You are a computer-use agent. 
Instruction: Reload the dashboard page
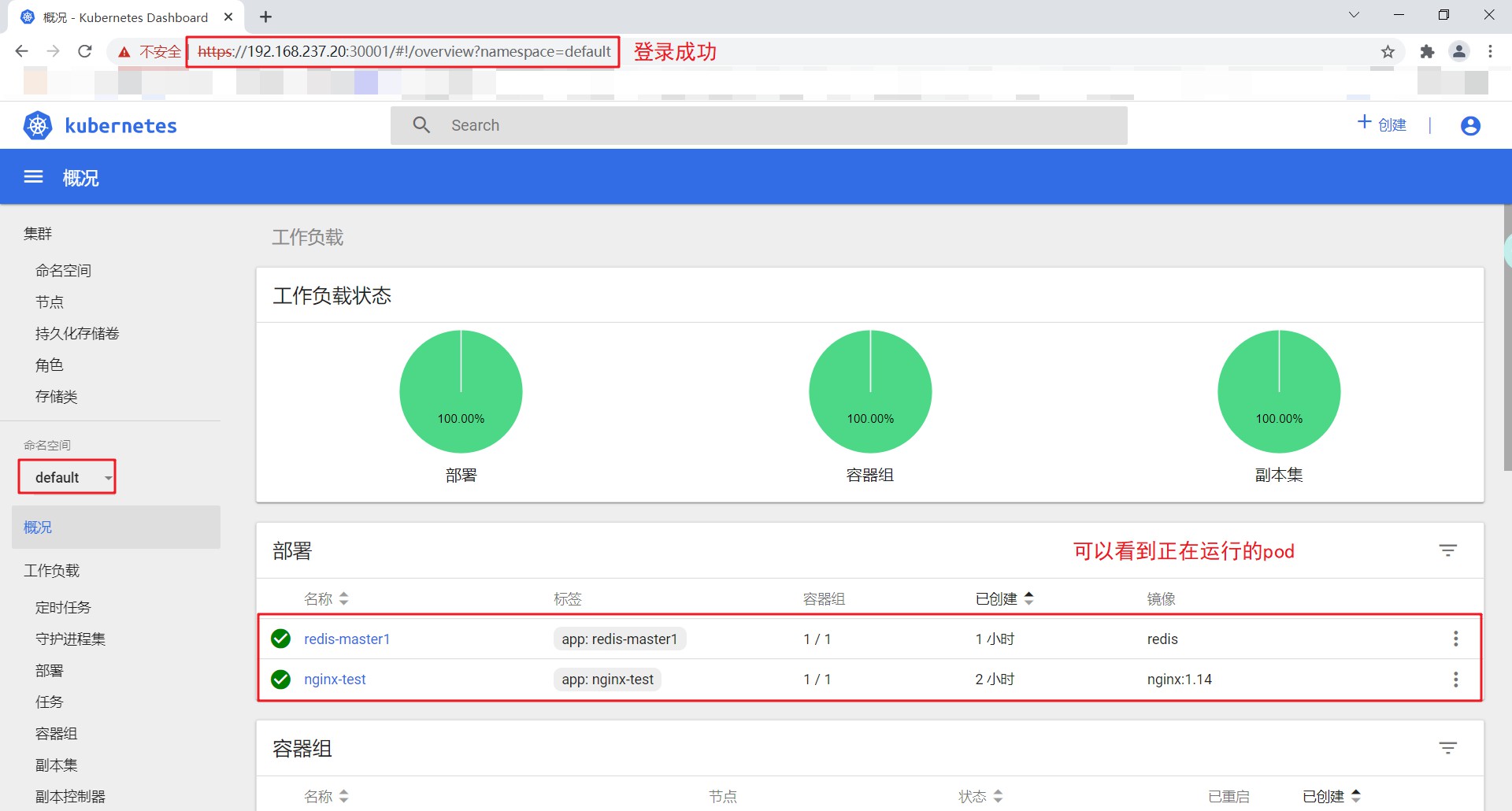point(85,51)
